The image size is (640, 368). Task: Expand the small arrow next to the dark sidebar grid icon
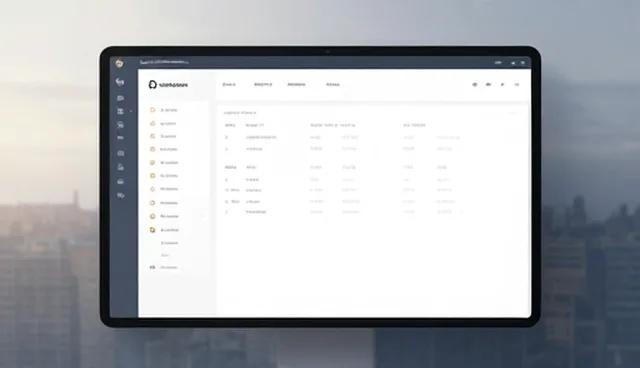tap(131, 111)
